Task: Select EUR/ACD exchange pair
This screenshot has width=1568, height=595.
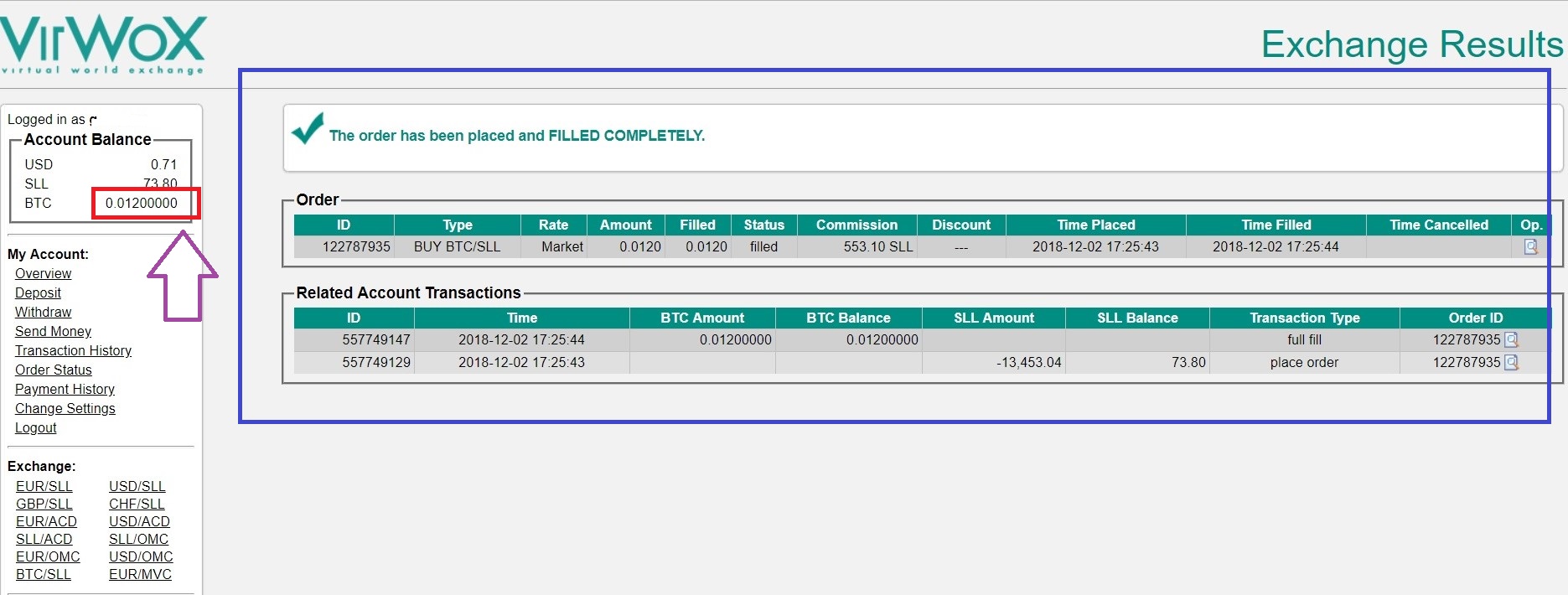Action: (x=46, y=521)
